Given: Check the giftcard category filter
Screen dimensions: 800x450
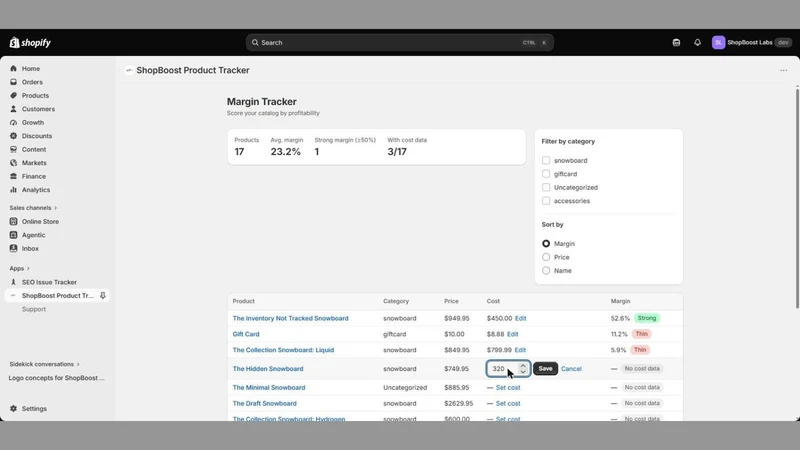Looking at the screenshot, I should [546, 174].
